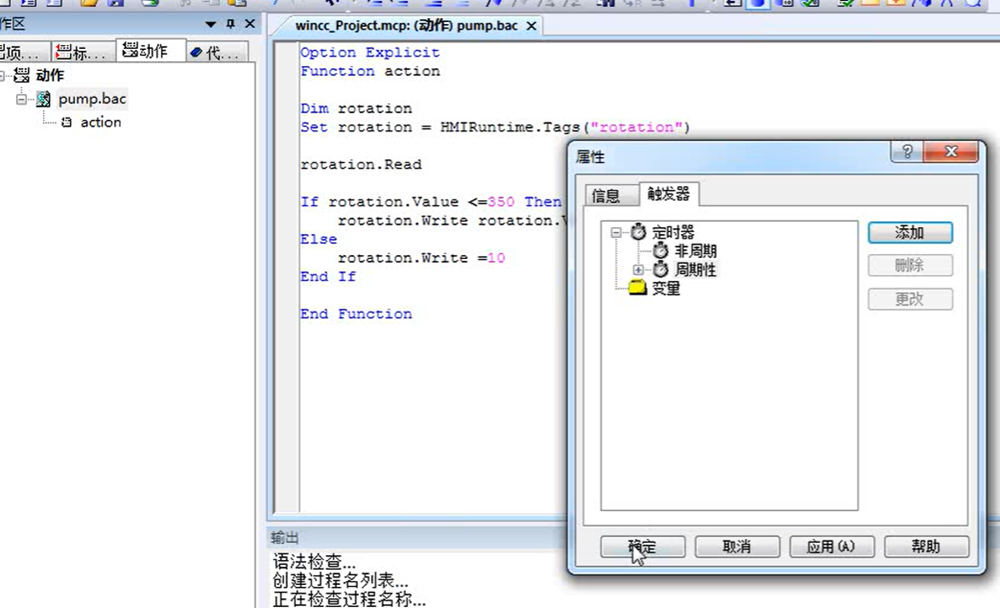The image size is (1000, 608).
Task: Click the 取消 button
Action: (x=736, y=547)
